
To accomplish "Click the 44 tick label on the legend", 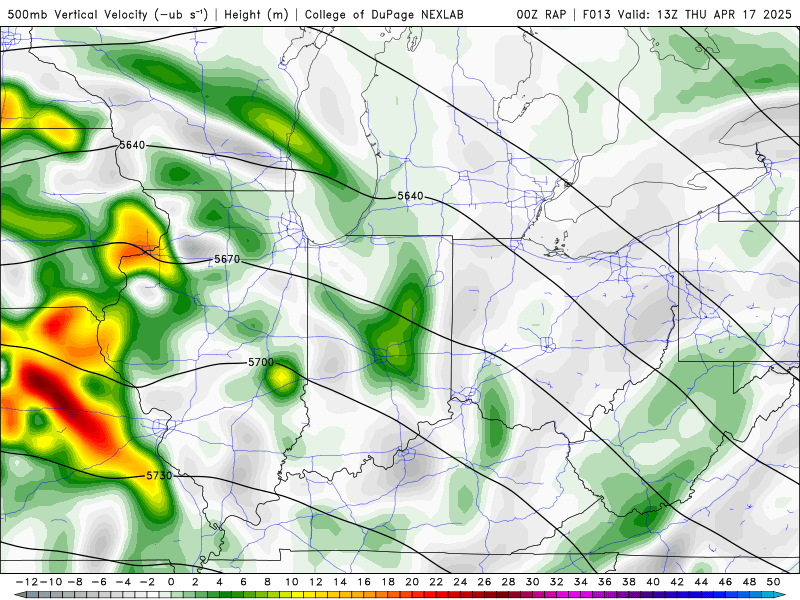I will tap(702, 582).
